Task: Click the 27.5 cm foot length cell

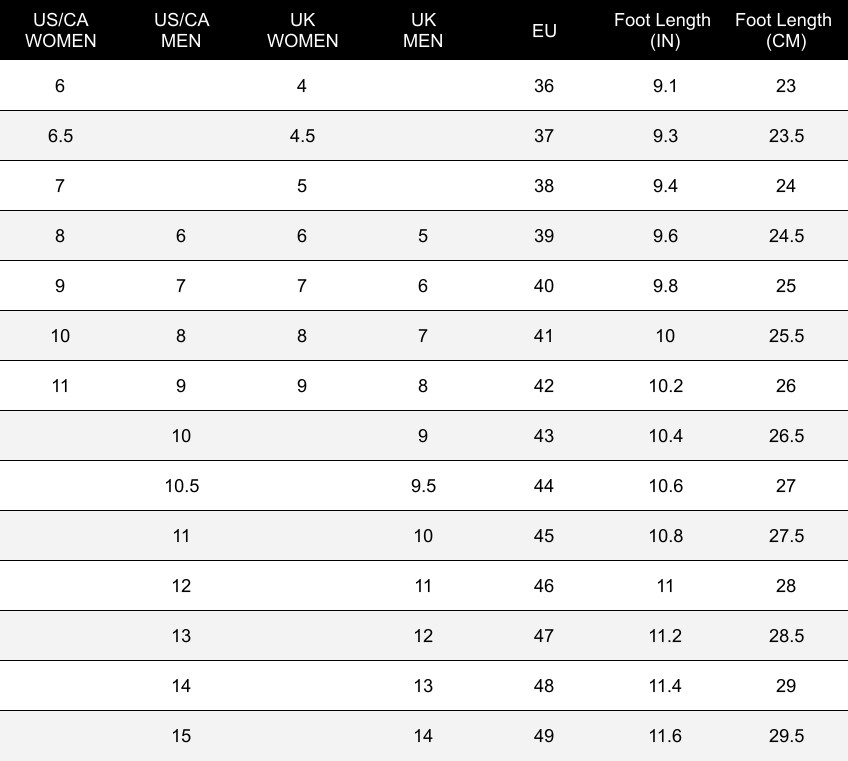Action: pos(785,536)
